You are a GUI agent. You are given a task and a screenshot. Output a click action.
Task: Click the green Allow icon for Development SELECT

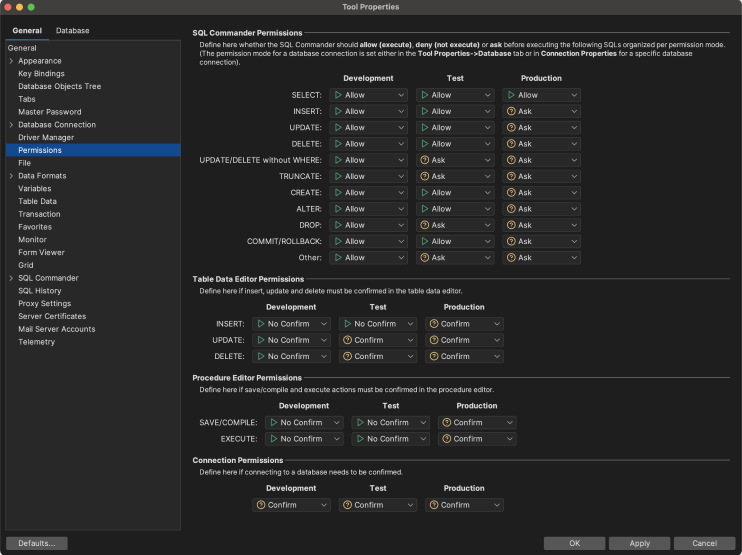(338, 95)
